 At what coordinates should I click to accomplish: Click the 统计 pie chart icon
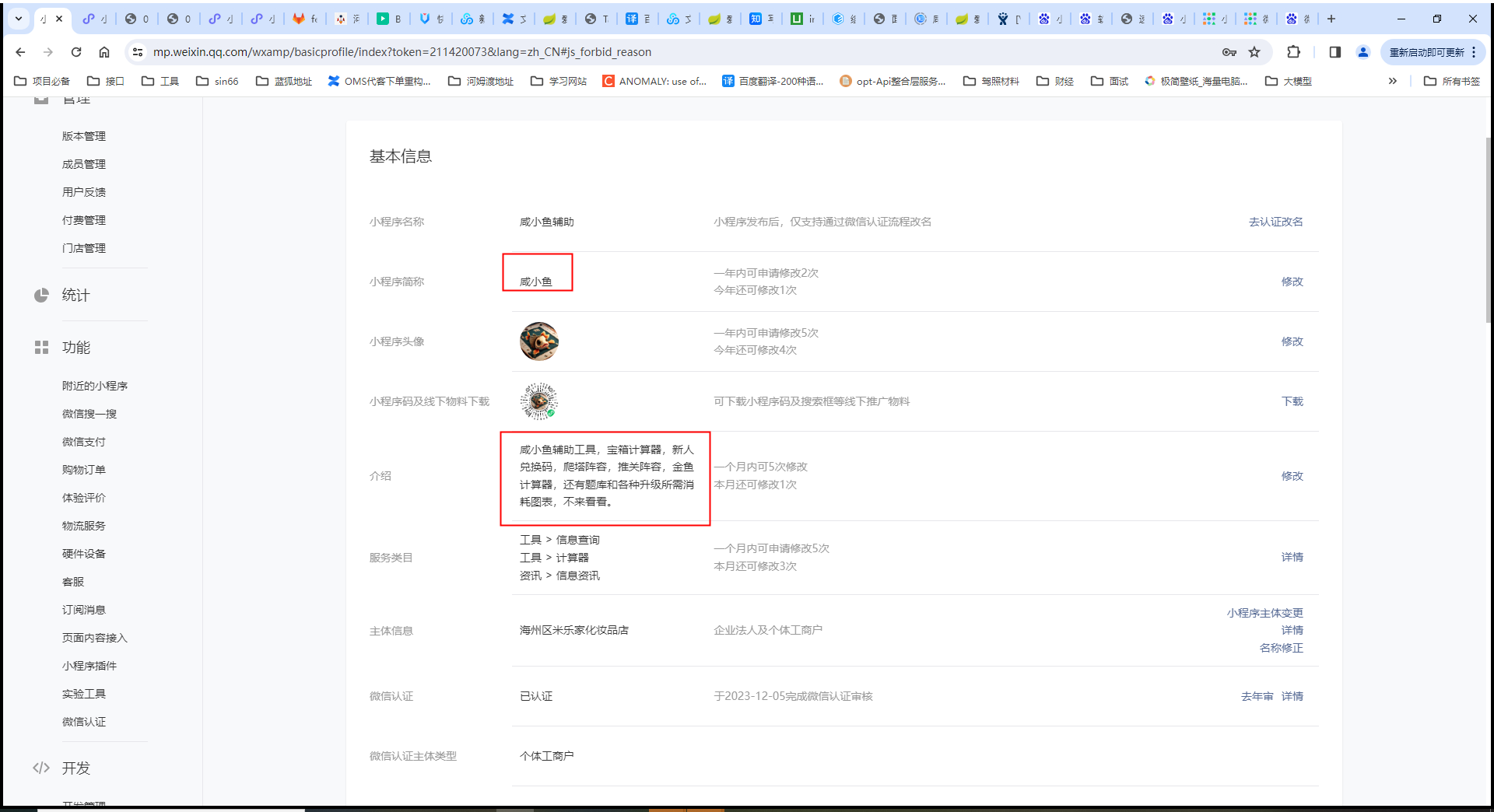pos(41,296)
